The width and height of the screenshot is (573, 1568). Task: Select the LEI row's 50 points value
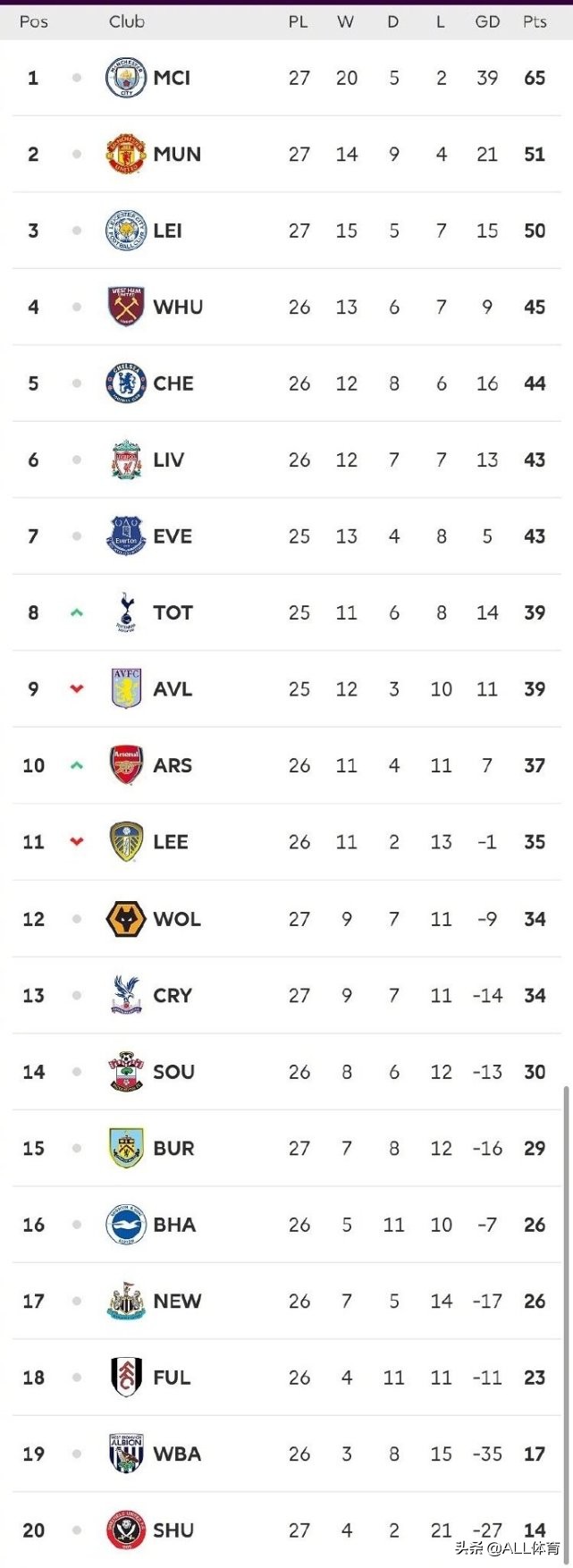click(x=535, y=231)
